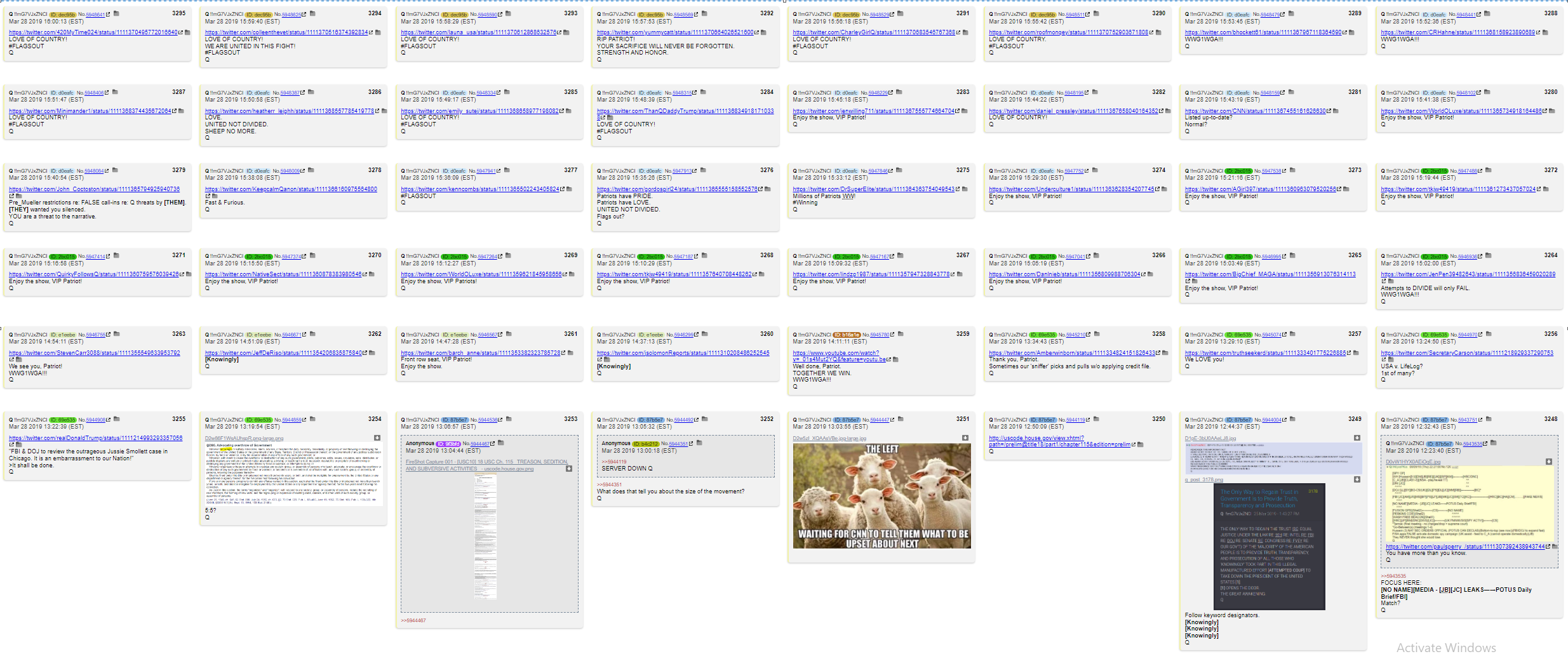Click the download arrow icon for FireShot Capture image
1568x654 pixels.
pos(569,469)
